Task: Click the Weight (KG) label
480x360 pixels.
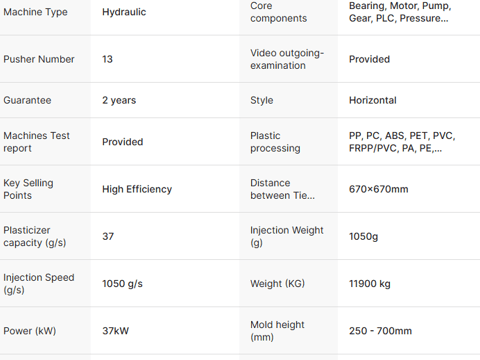Action: pos(277,284)
